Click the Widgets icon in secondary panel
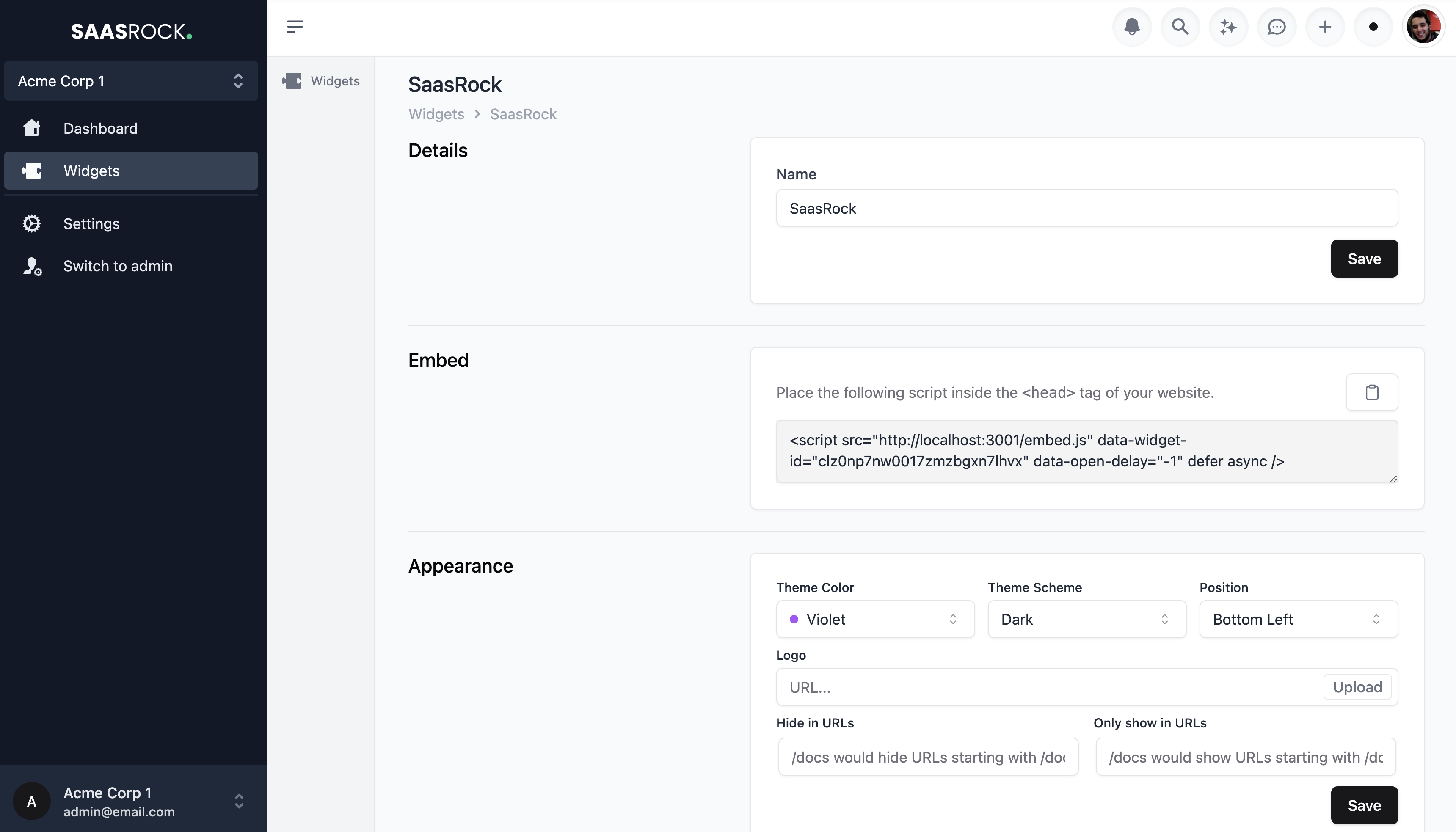The image size is (1456, 832). click(x=292, y=80)
